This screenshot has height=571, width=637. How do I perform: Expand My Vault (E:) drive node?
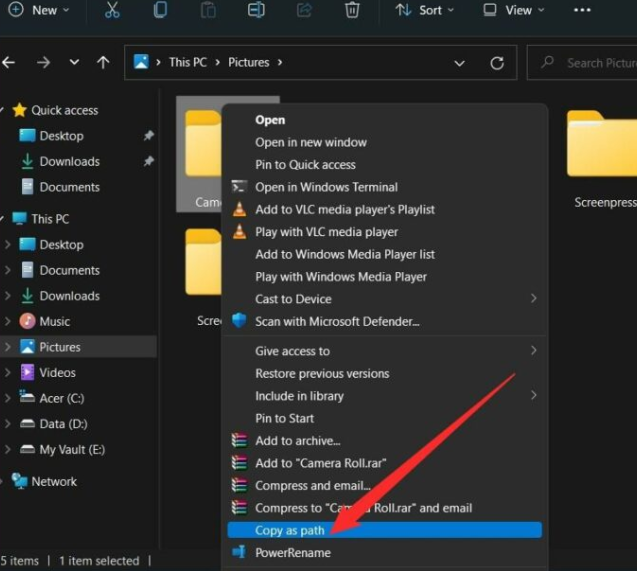tap(7, 449)
